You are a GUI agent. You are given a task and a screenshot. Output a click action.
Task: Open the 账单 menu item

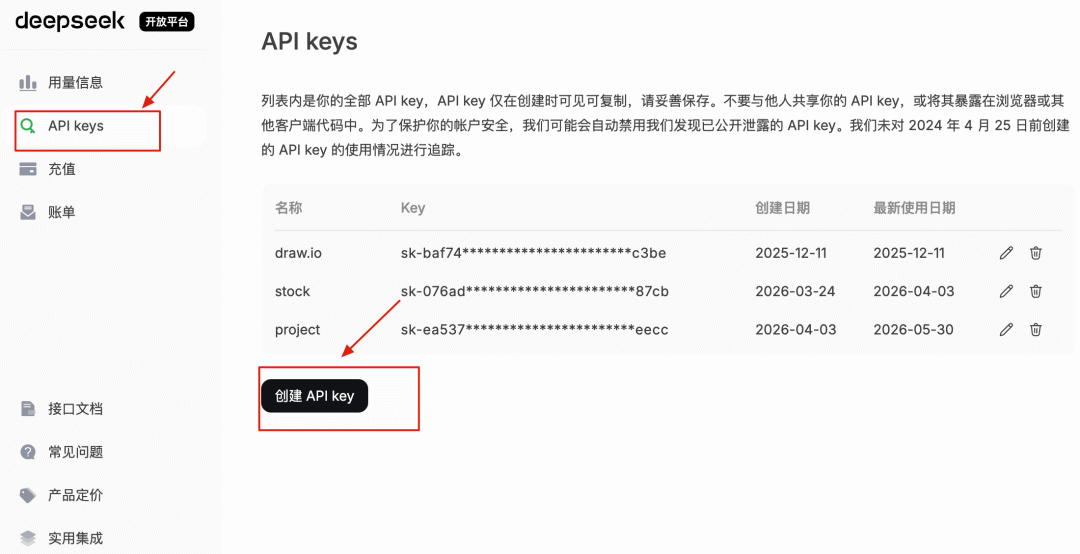coord(62,212)
